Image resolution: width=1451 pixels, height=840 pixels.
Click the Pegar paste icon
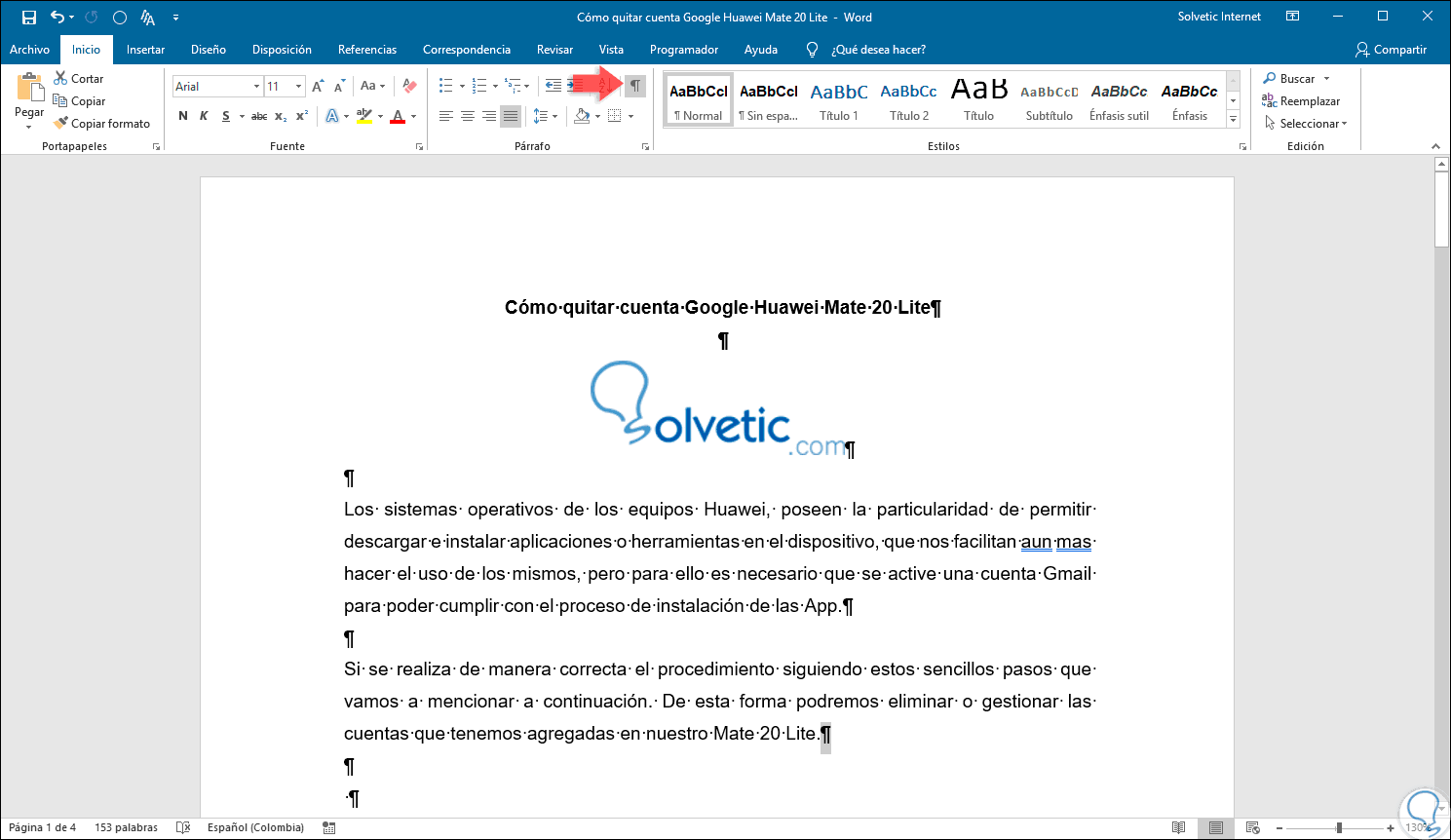29,89
